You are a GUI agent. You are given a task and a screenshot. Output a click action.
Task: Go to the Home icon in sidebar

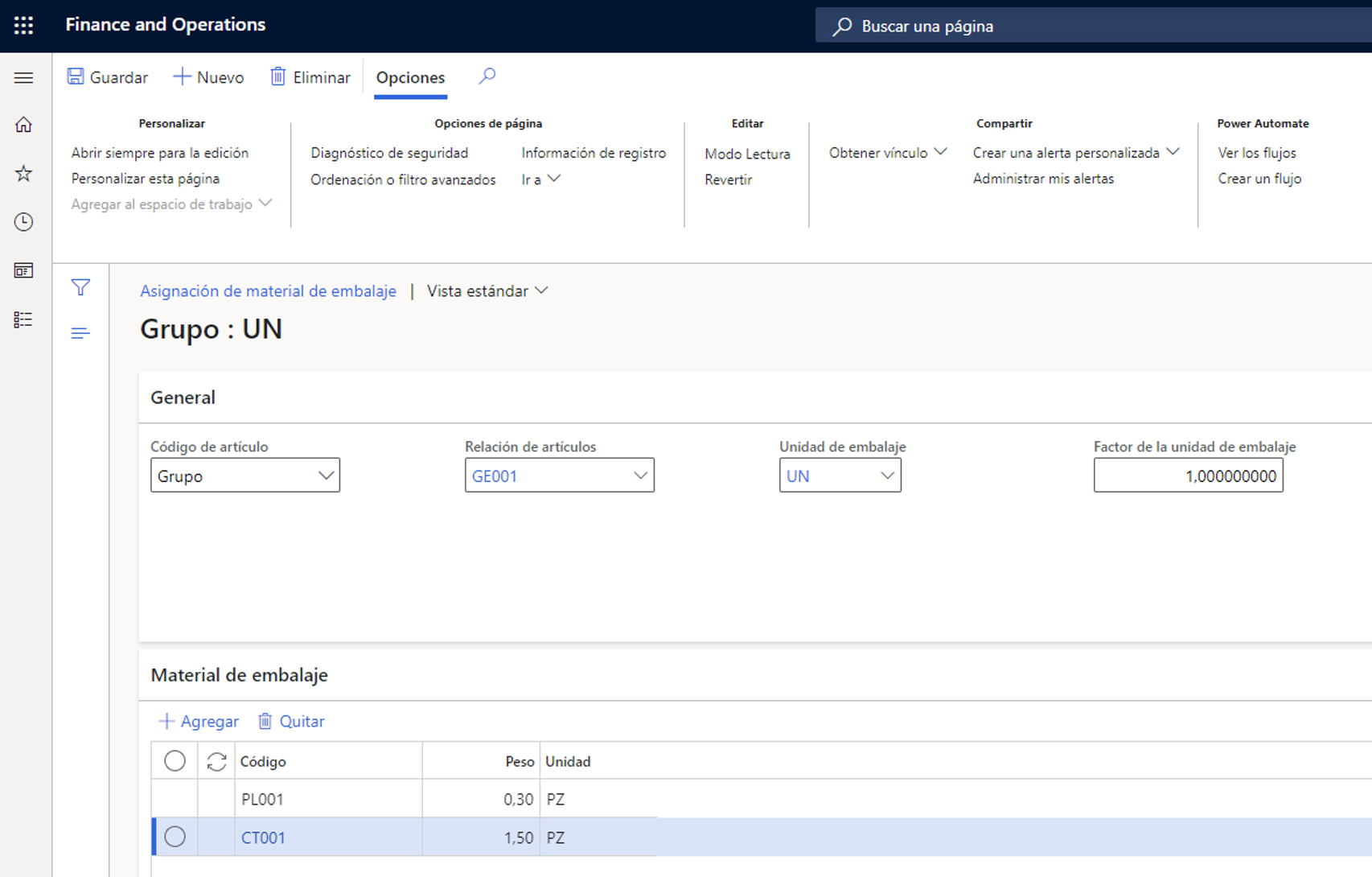click(24, 125)
